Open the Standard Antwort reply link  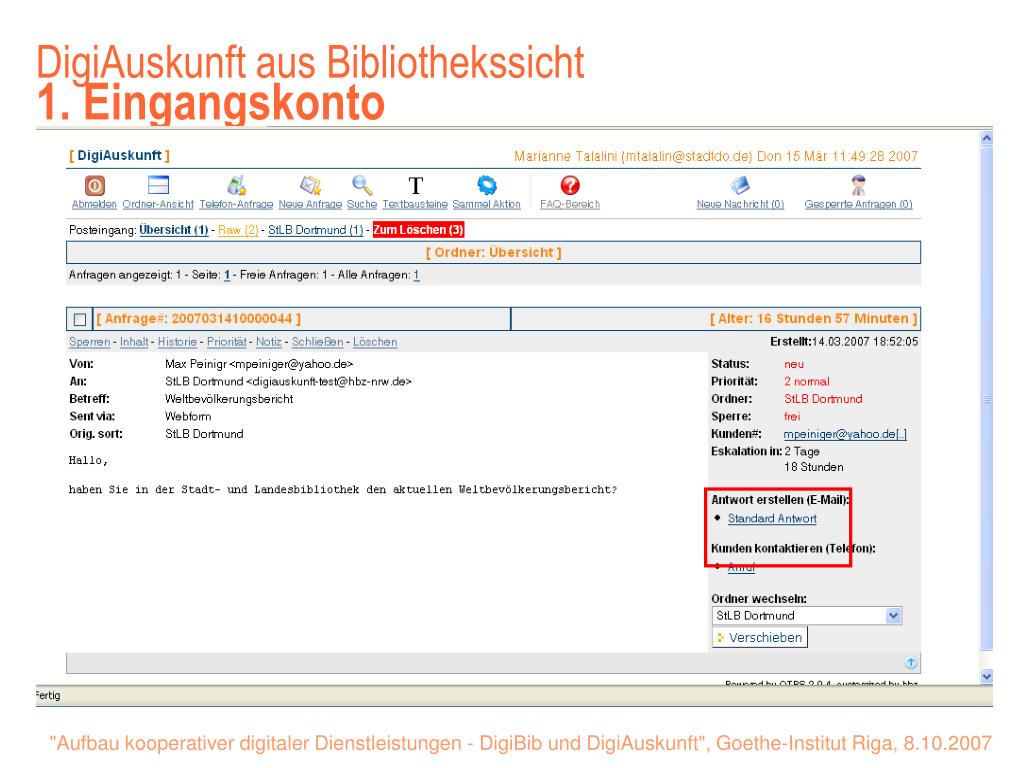pos(772,519)
